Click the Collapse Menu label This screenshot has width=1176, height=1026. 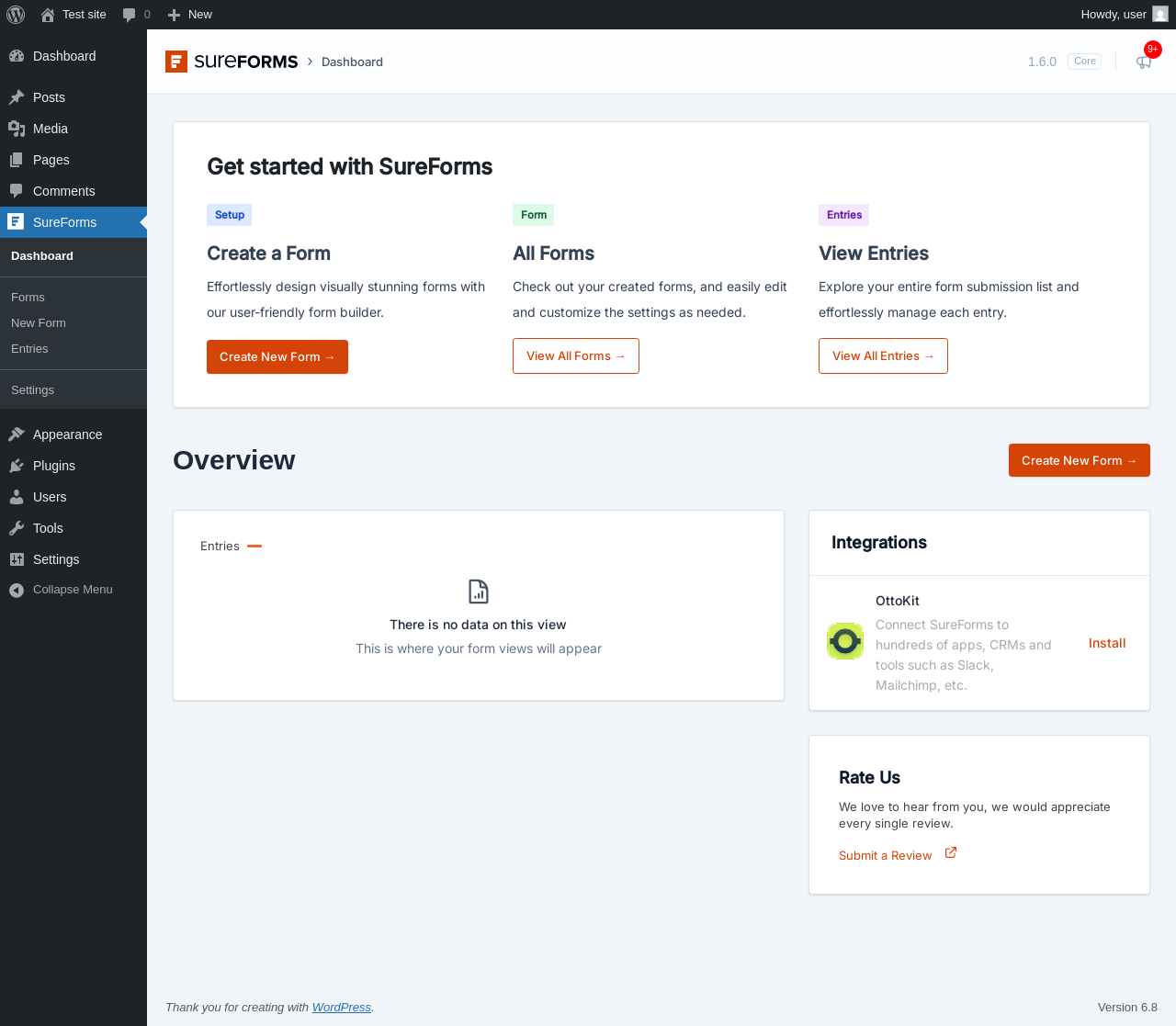click(x=73, y=590)
